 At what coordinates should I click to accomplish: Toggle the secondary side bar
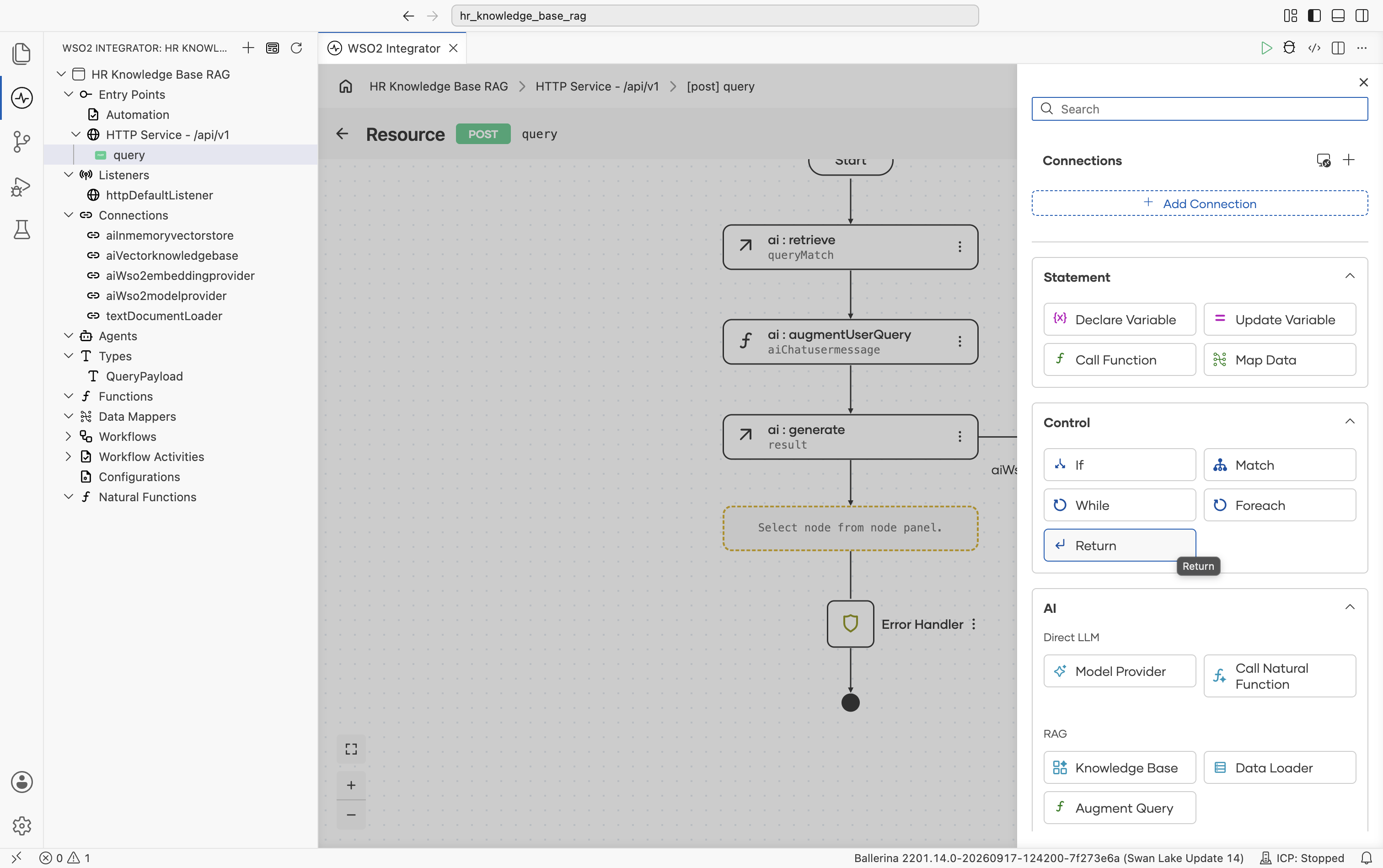(1362, 16)
